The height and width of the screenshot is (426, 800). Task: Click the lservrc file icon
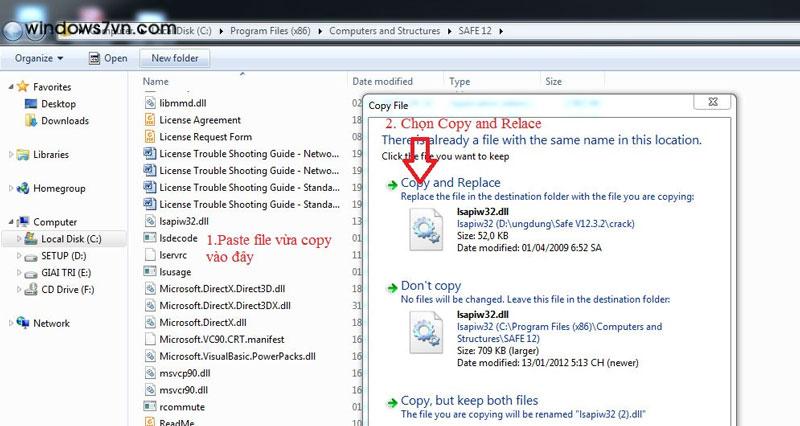(x=149, y=255)
